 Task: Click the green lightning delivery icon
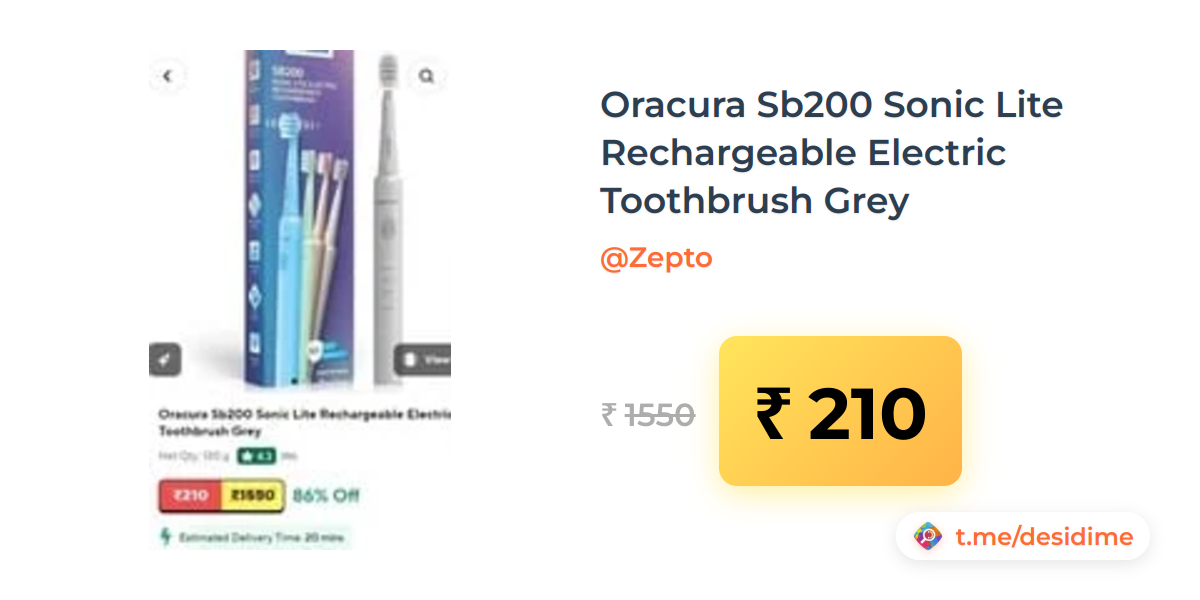(x=166, y=537)
